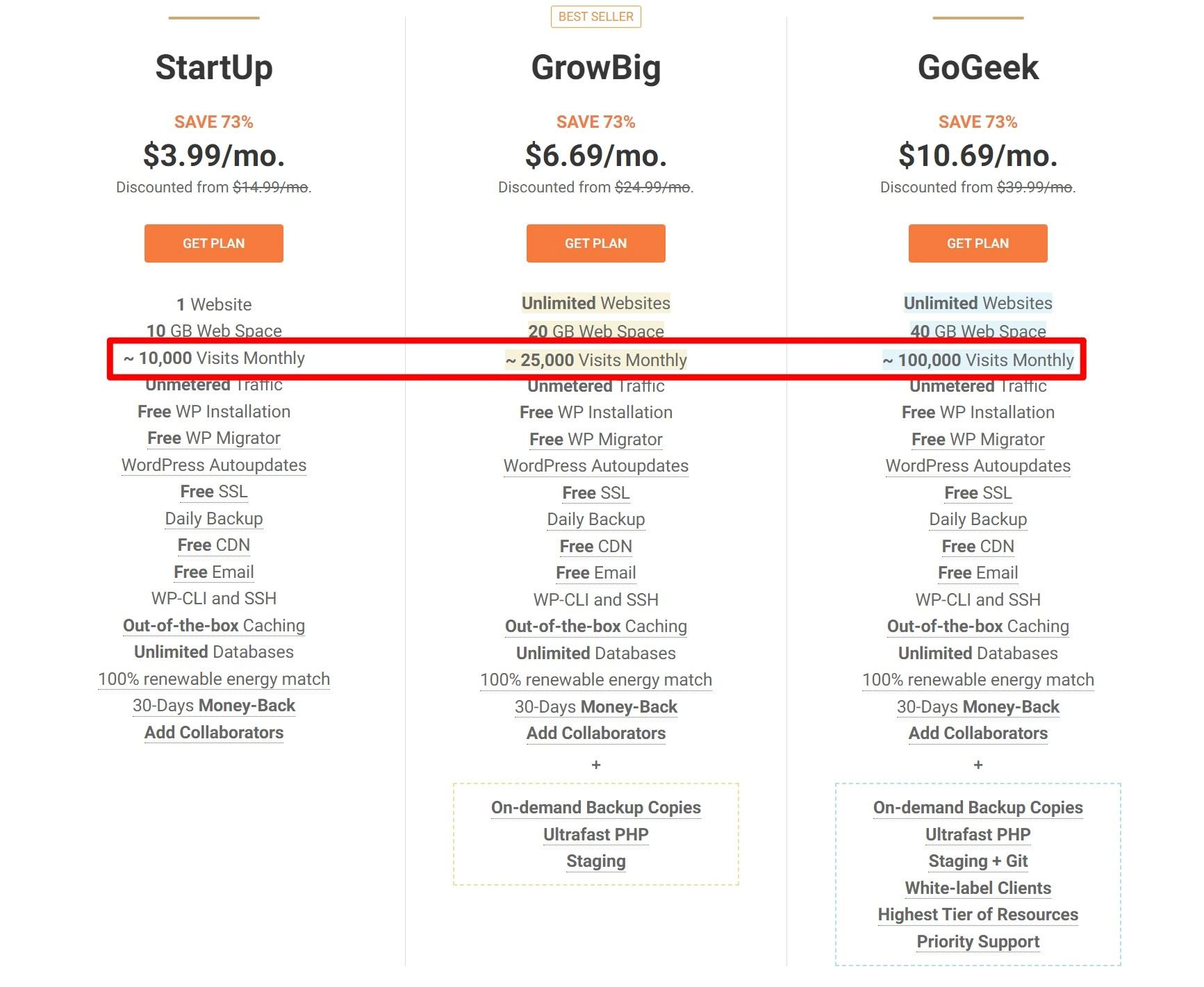Click GrowBig Ultrafast PHP feature

click(595, 835)
